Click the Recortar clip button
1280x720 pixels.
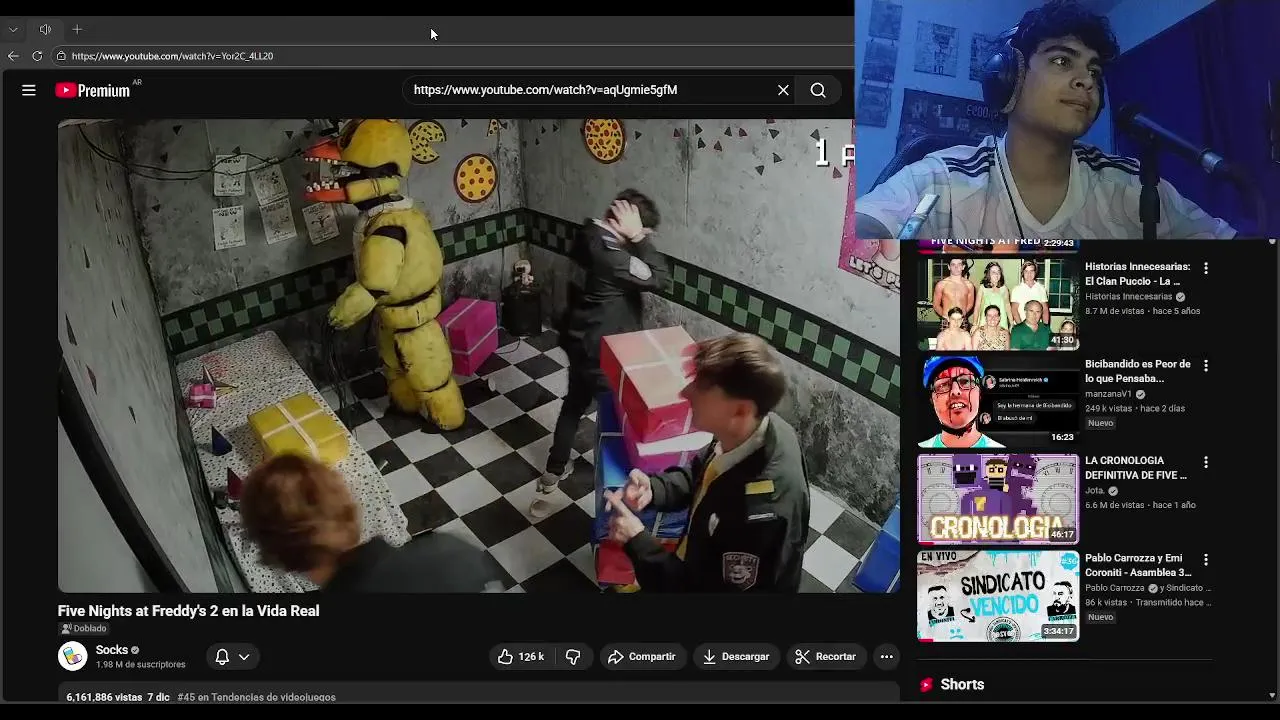pyautogui.click(x=825, y=656)
